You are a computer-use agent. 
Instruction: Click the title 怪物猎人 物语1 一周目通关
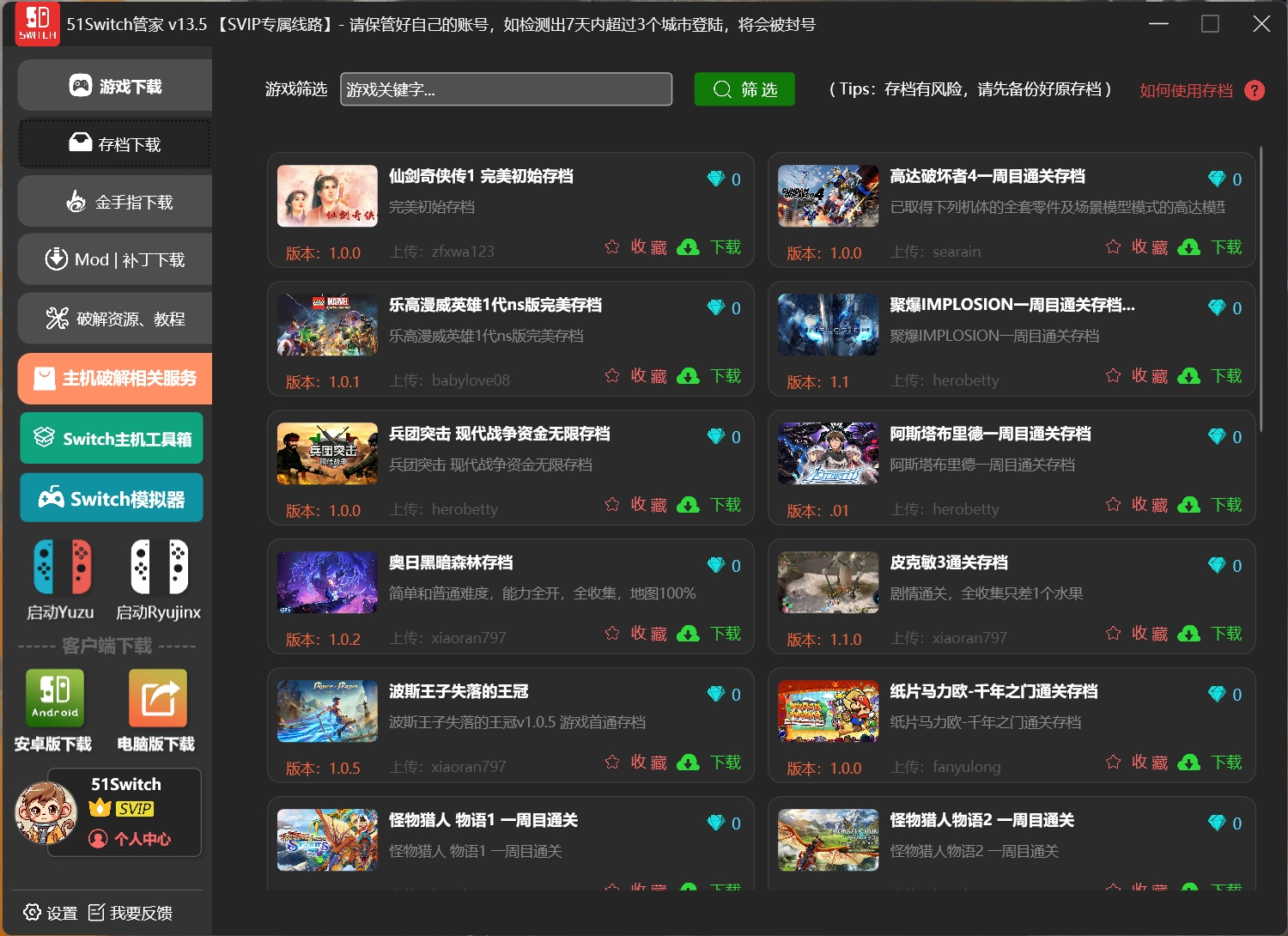(x=483, y=820)
